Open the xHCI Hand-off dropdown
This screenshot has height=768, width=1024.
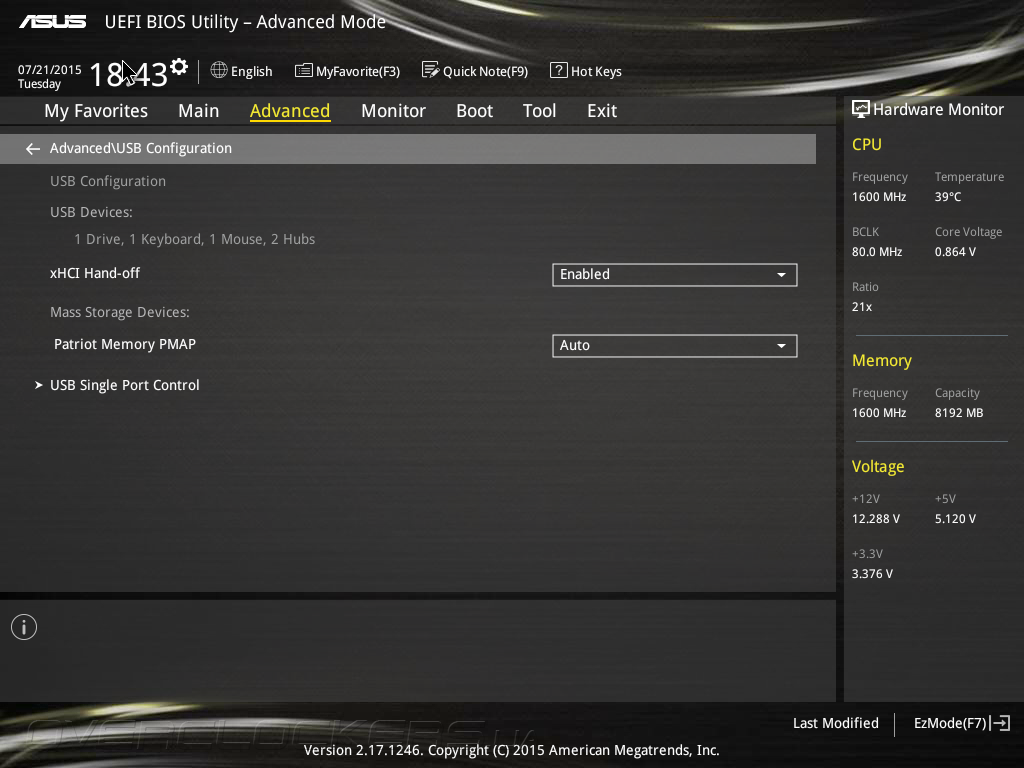tap(675, 275)
